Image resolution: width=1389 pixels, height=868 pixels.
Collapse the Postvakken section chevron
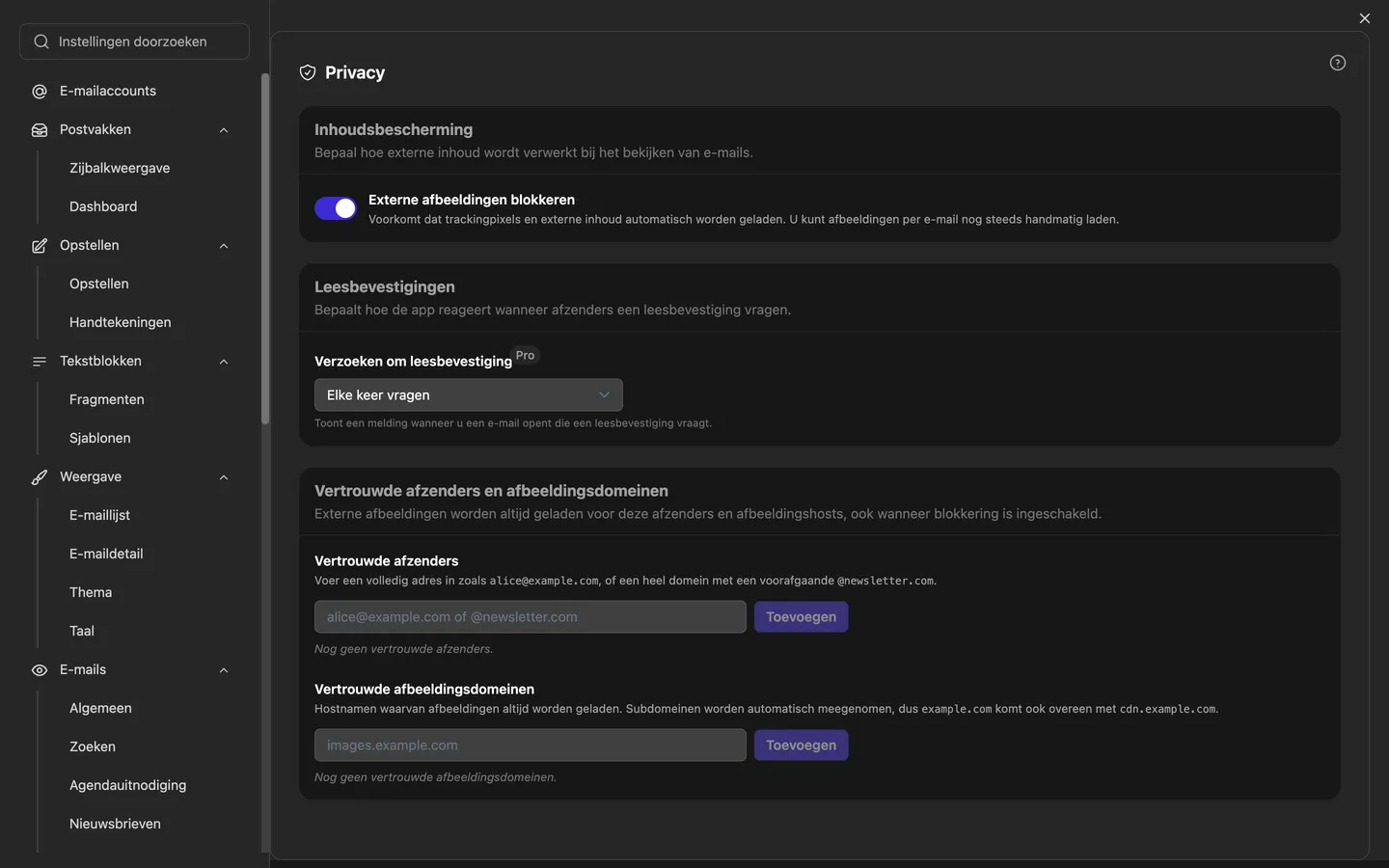coord(224,130)
